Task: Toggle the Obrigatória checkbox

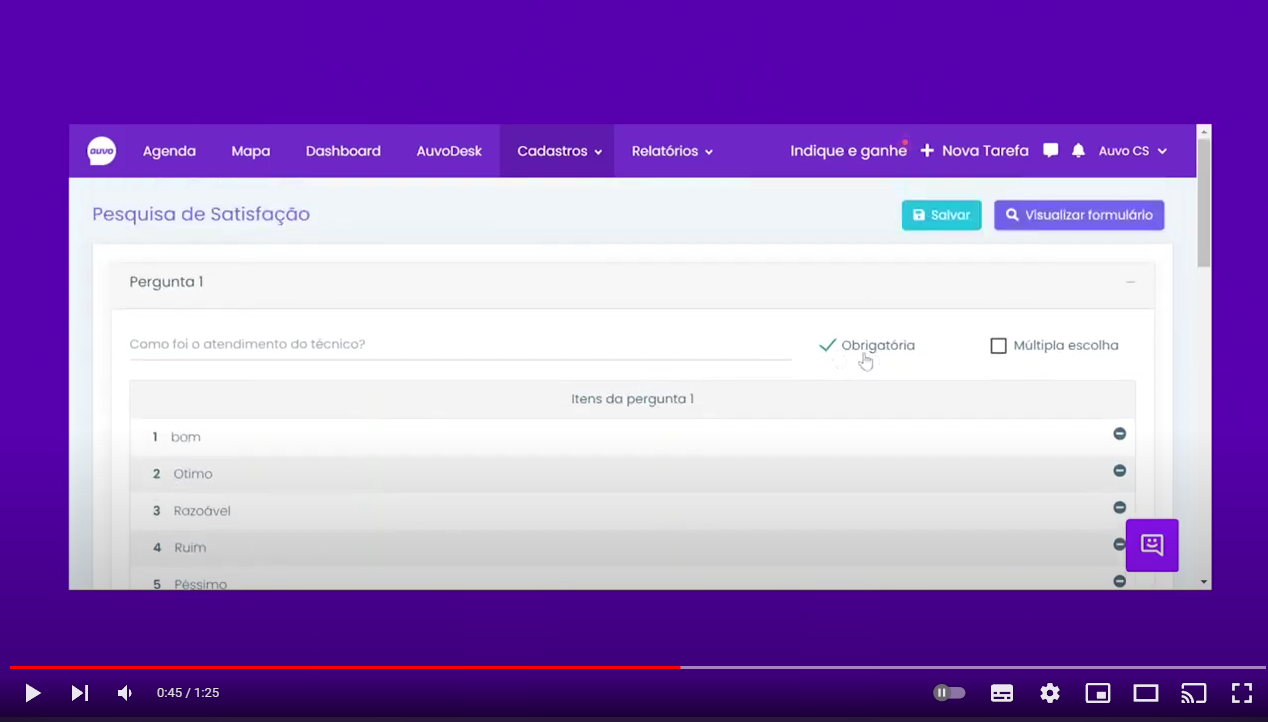Action: click(x=828, y=346)
